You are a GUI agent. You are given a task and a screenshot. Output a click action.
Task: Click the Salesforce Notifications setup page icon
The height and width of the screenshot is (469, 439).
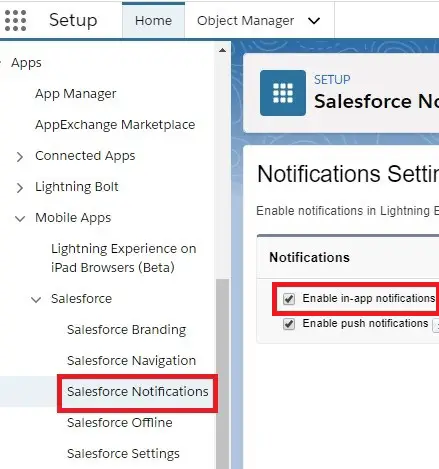pos(283,93)
